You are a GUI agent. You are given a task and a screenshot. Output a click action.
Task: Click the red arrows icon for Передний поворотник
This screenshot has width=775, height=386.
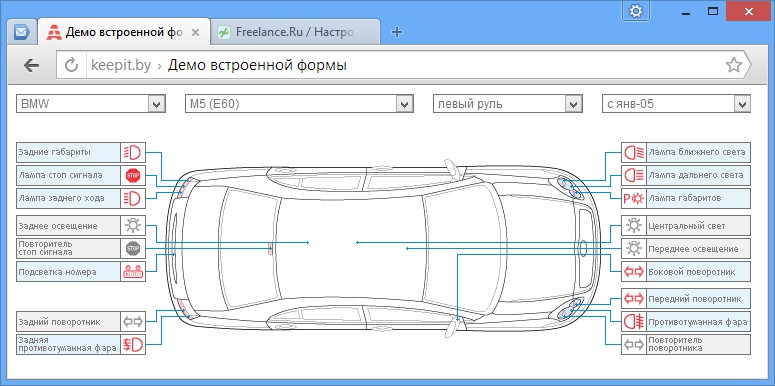(x=634, y=299)
